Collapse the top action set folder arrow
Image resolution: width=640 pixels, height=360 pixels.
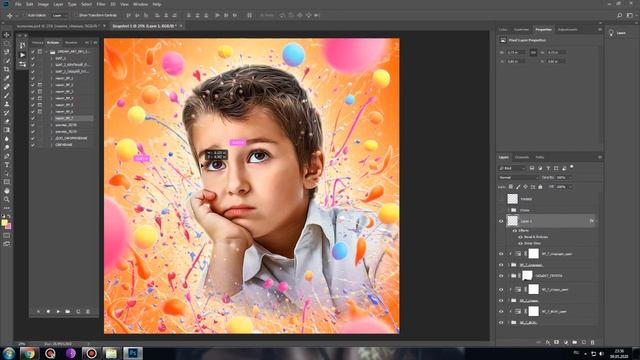[x=46, y=52]
